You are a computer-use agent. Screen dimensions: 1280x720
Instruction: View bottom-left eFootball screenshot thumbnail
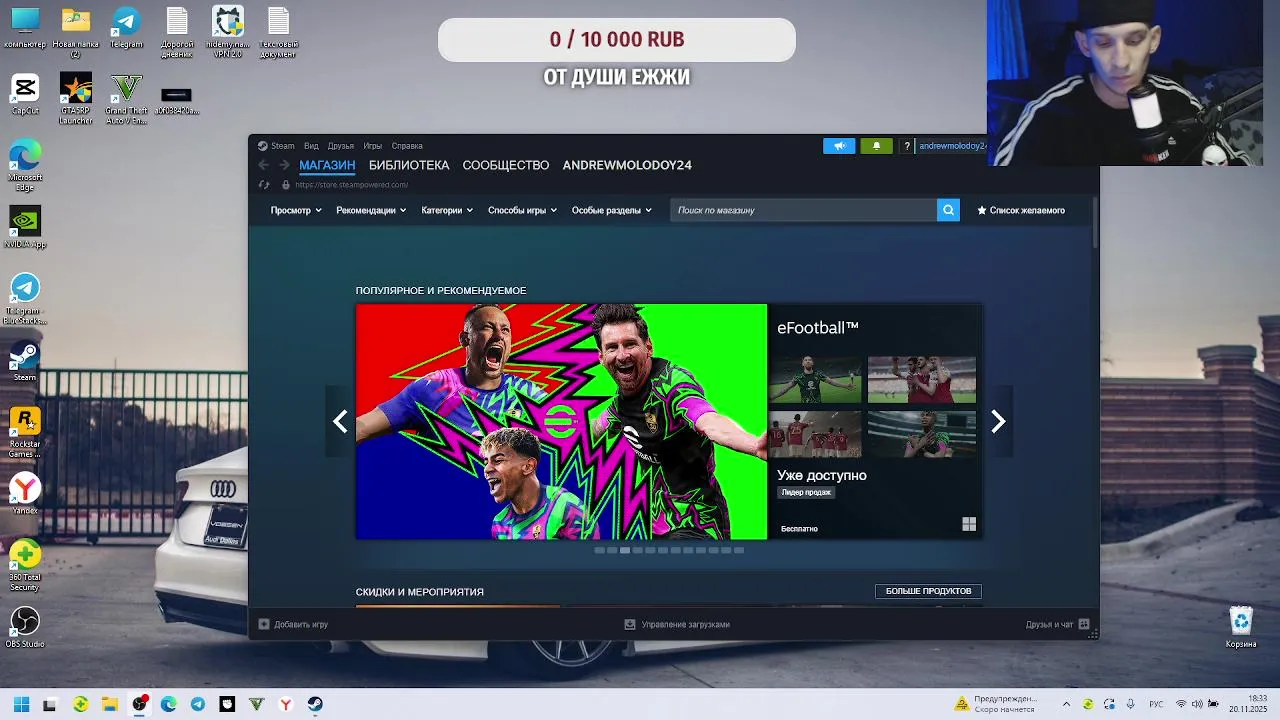(x=815, y=434)
